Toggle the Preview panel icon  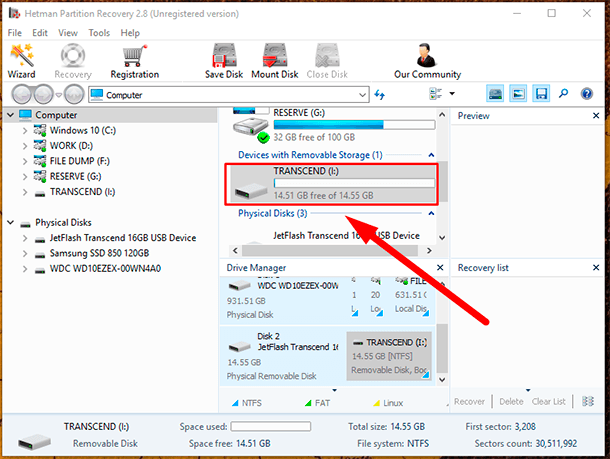pos(518,94)
